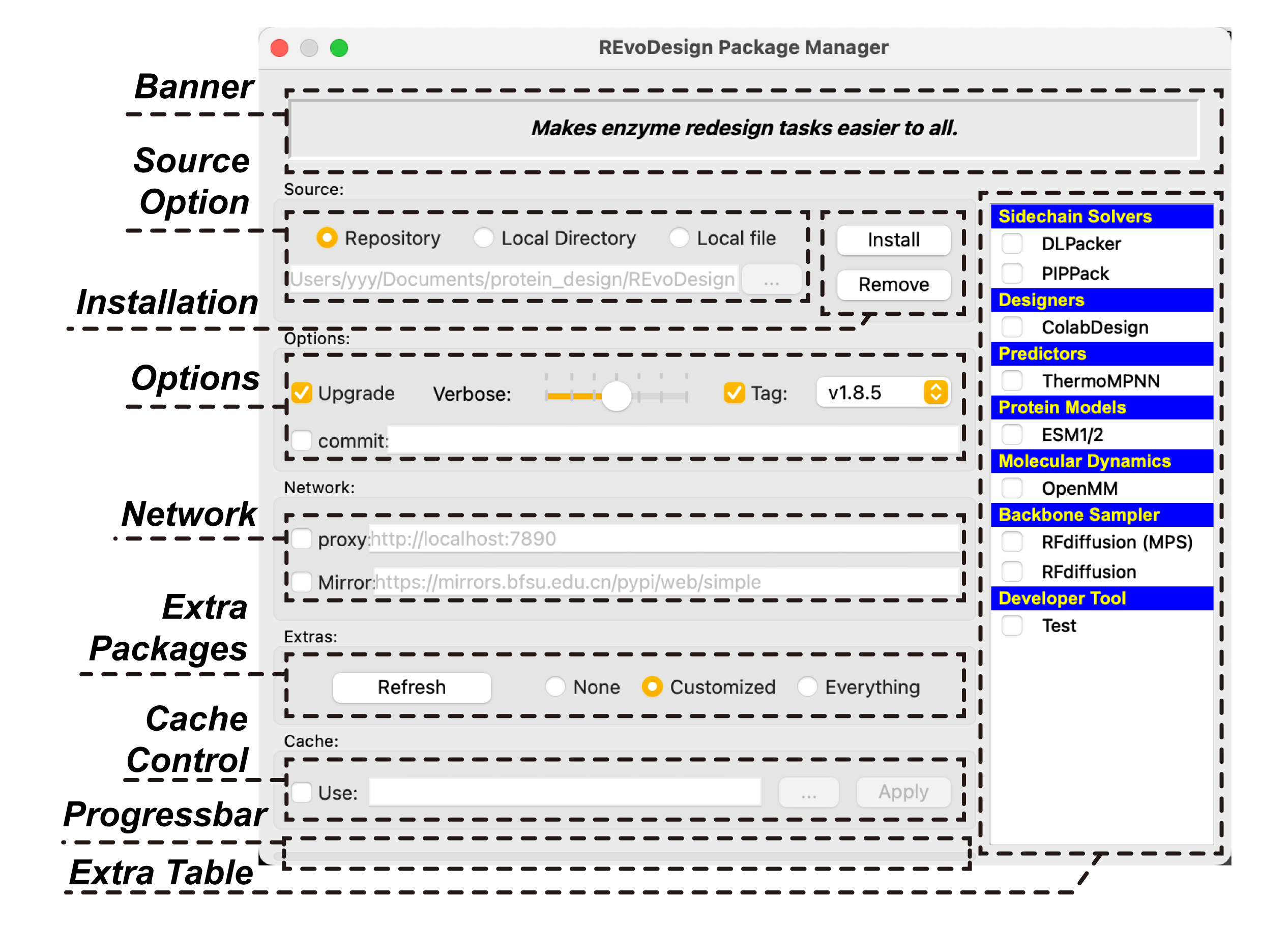
Task: Close the window with the red button
Action: 279,48
